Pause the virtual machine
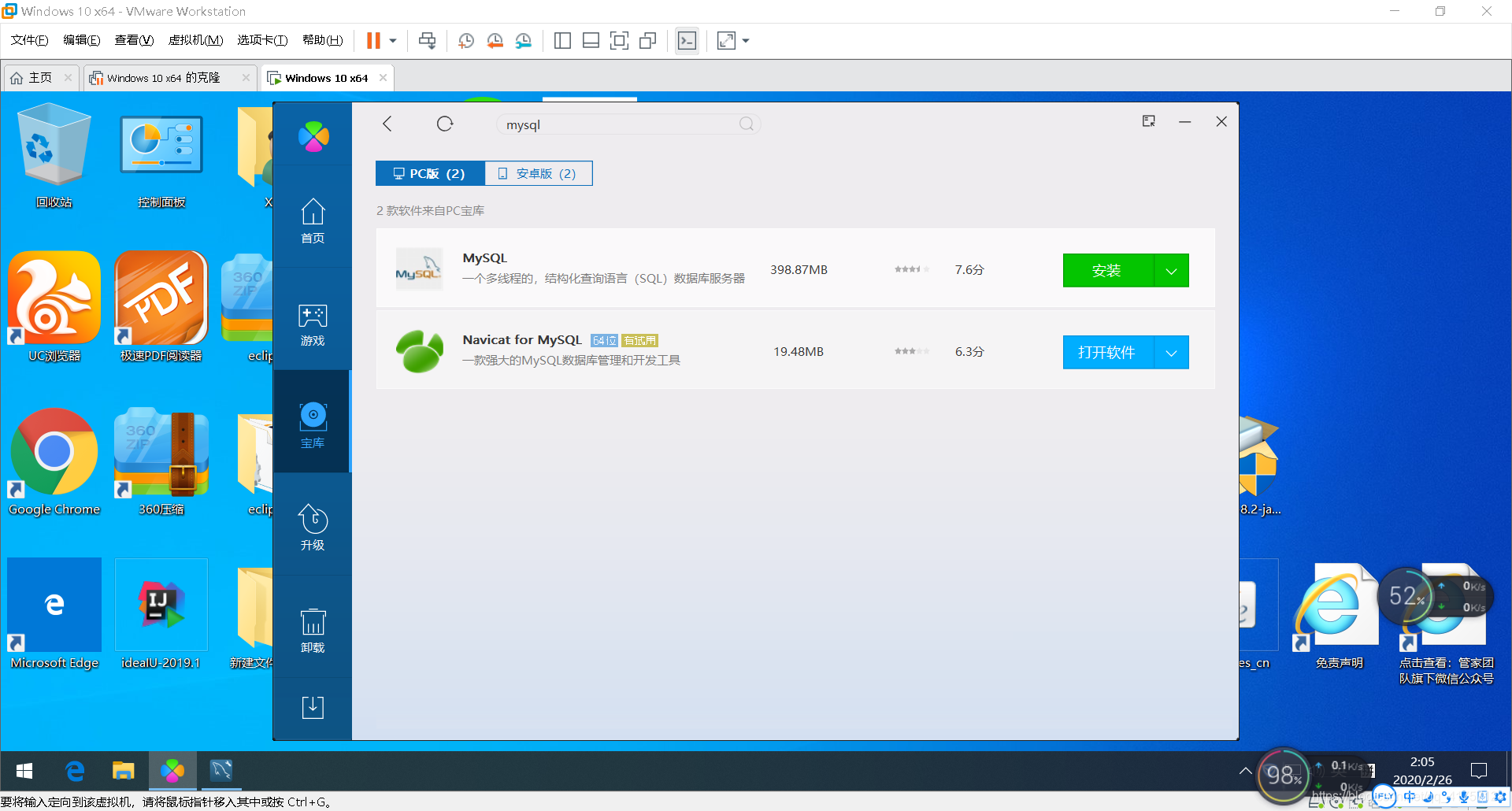Screen dimensions: 1512x811 (373, 40)
